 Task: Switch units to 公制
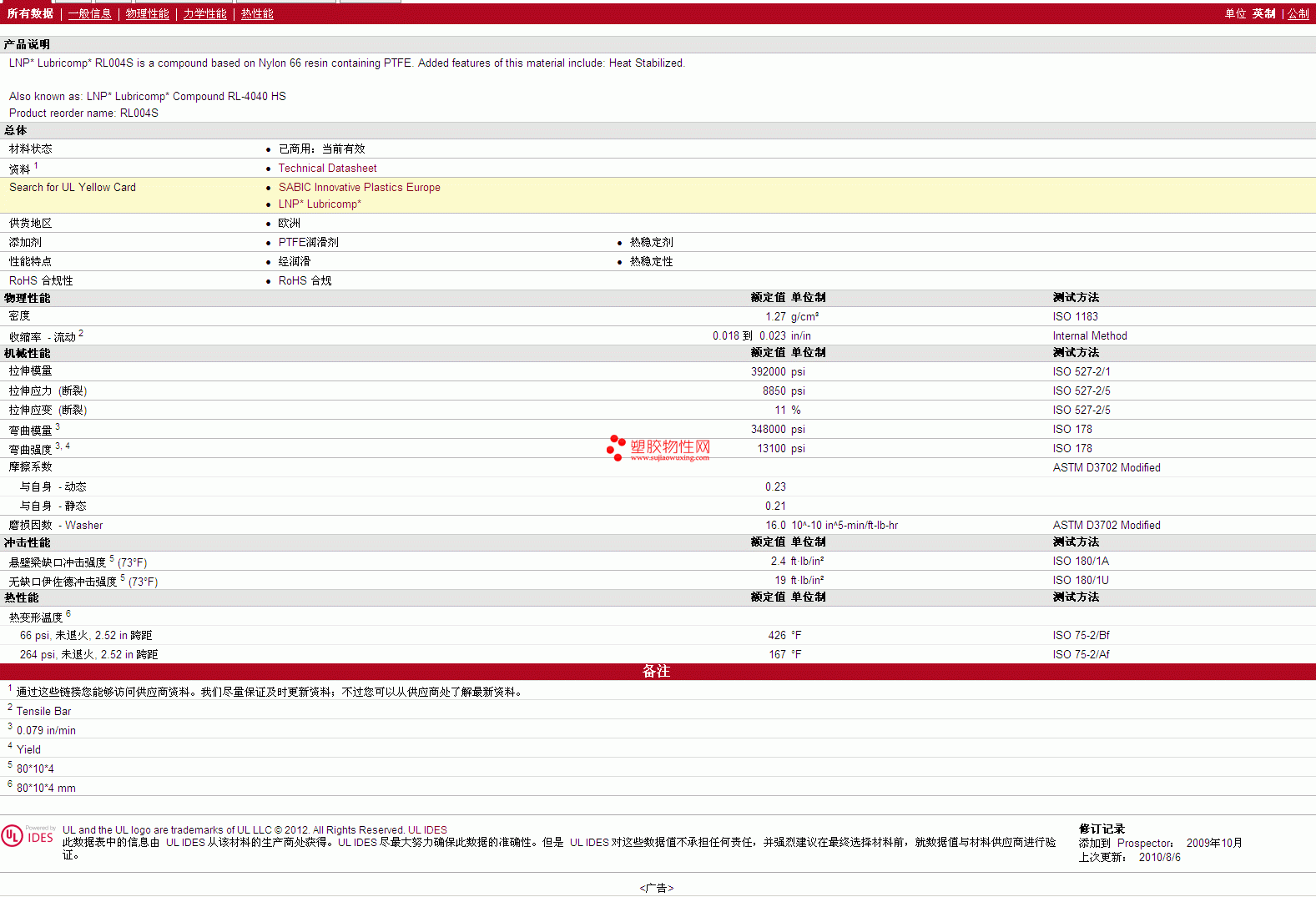[x=1298, y=13]
